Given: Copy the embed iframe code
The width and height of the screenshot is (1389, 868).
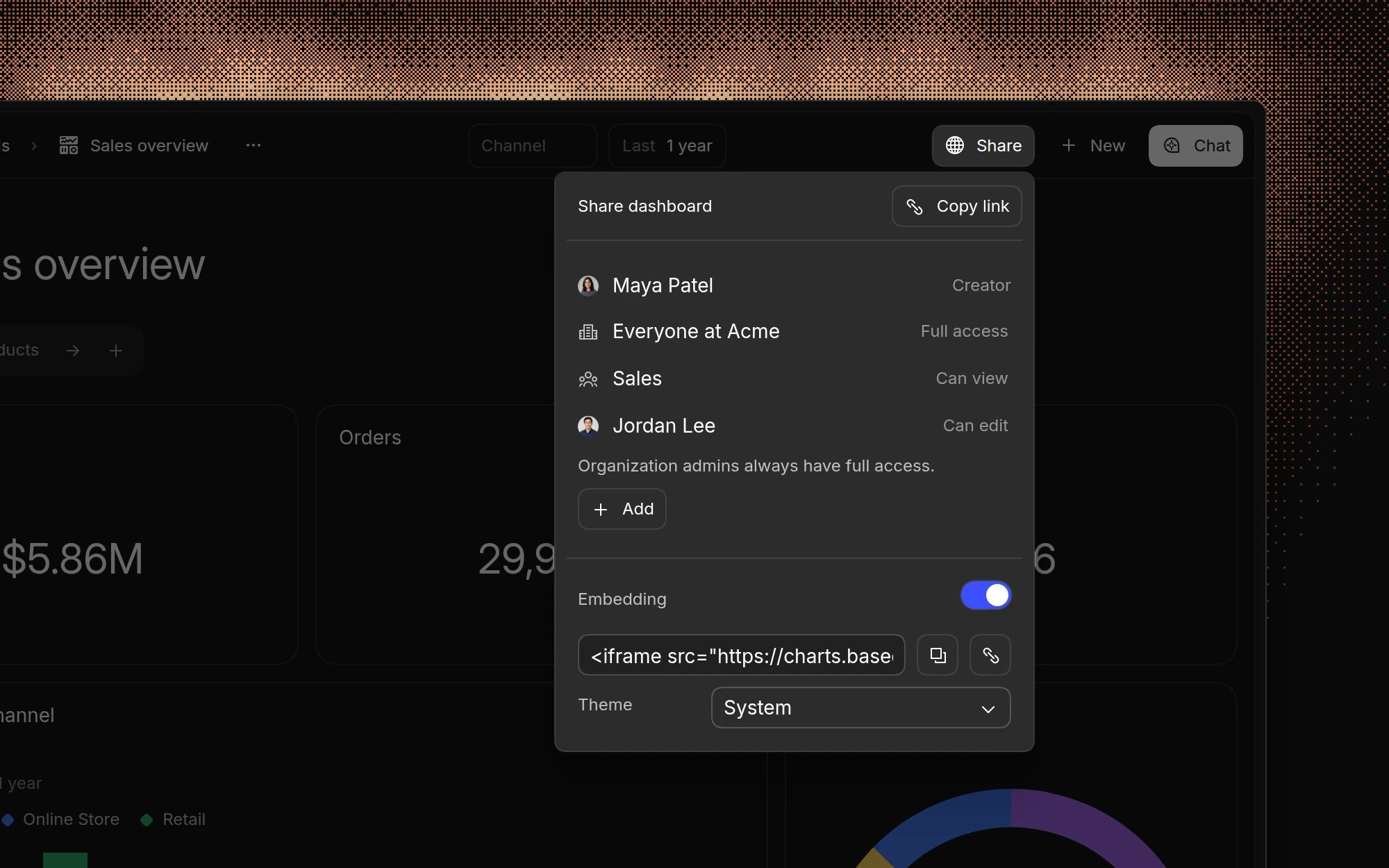Looking at the screenshot, I should click(x=938, y=655).
